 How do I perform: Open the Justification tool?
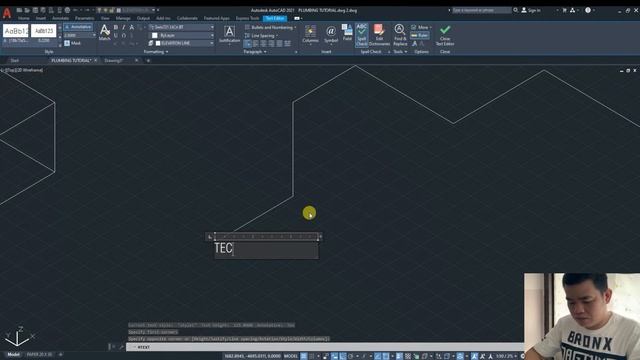coord(229,34)
